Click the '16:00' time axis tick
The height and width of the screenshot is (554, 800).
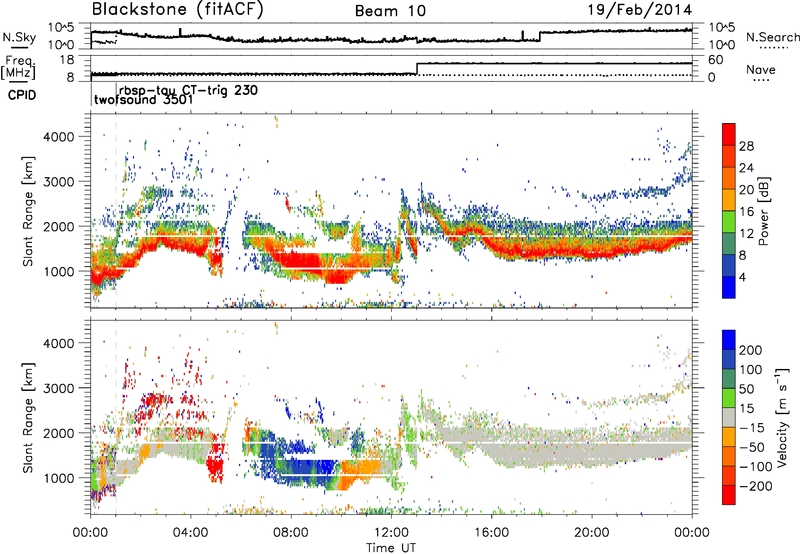point(491,533)
